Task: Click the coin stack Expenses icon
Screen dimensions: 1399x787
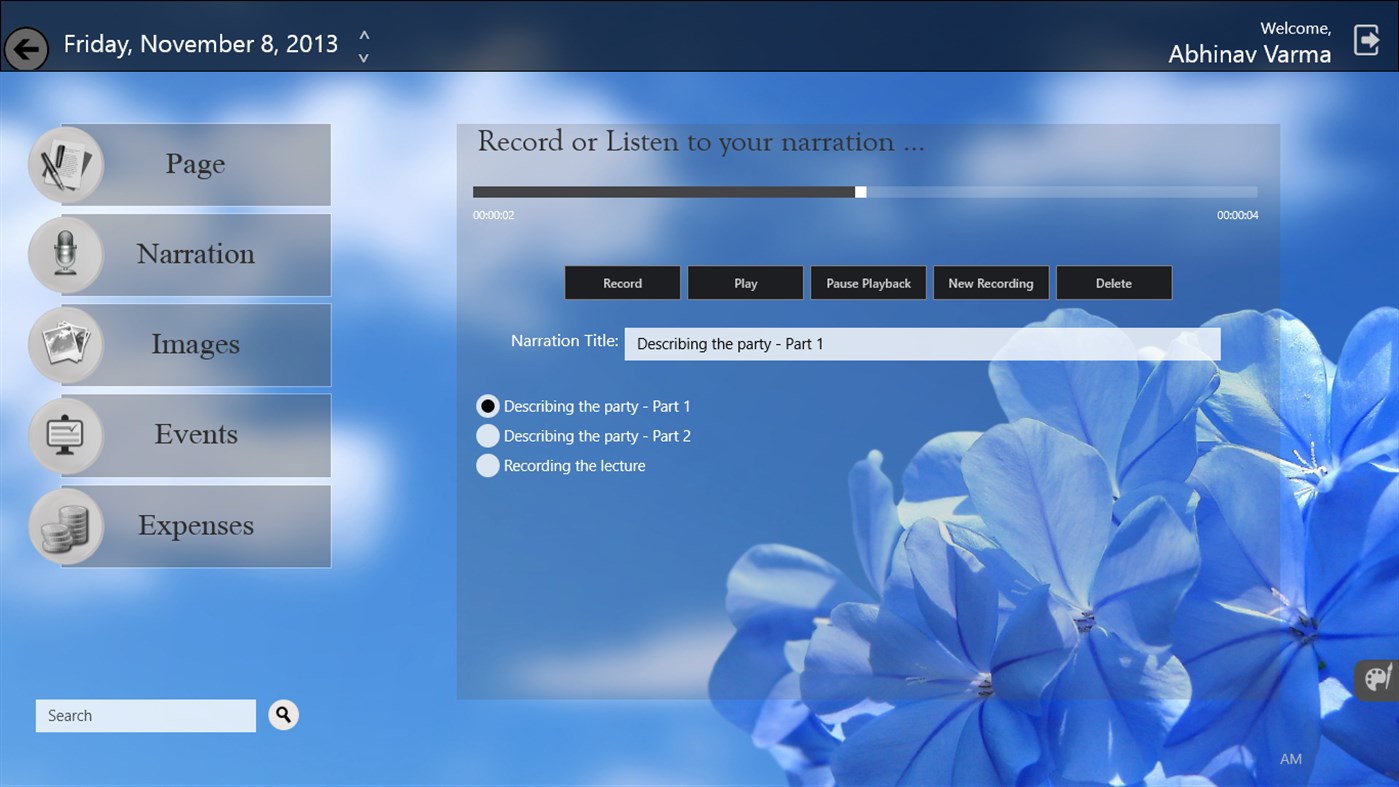Action: point(66,526)
